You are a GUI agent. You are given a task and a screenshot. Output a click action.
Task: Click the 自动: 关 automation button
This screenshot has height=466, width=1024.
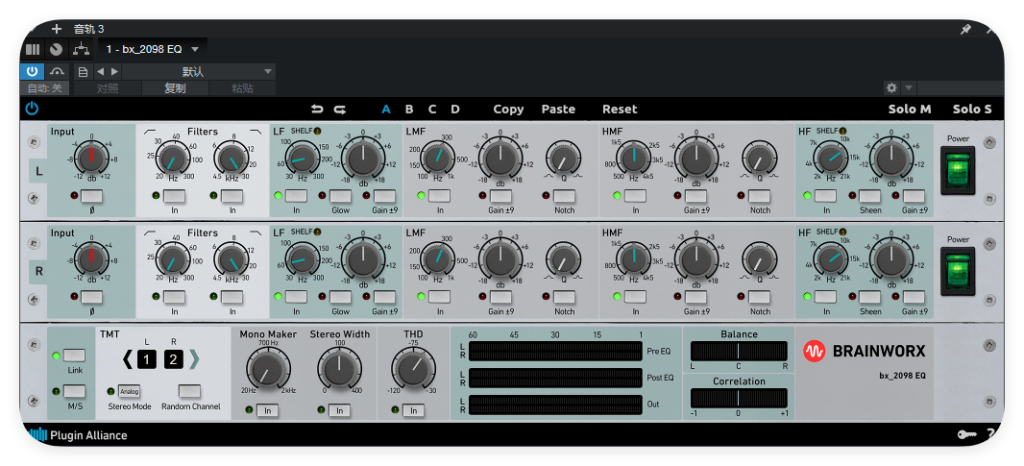pyautogui.click(x=45, y=88)
